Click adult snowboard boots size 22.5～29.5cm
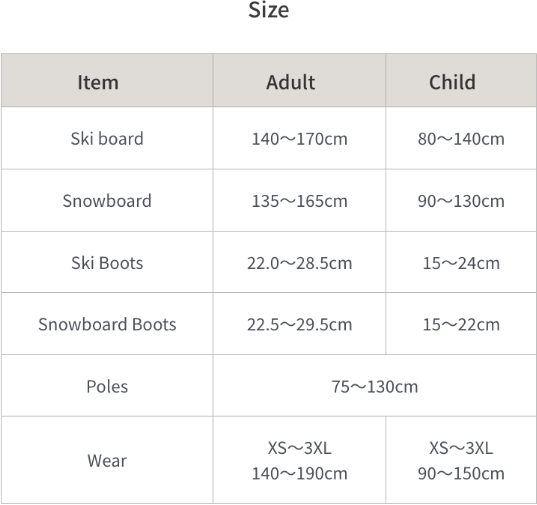This screenshot has height=505, width=537. point(300,325)
